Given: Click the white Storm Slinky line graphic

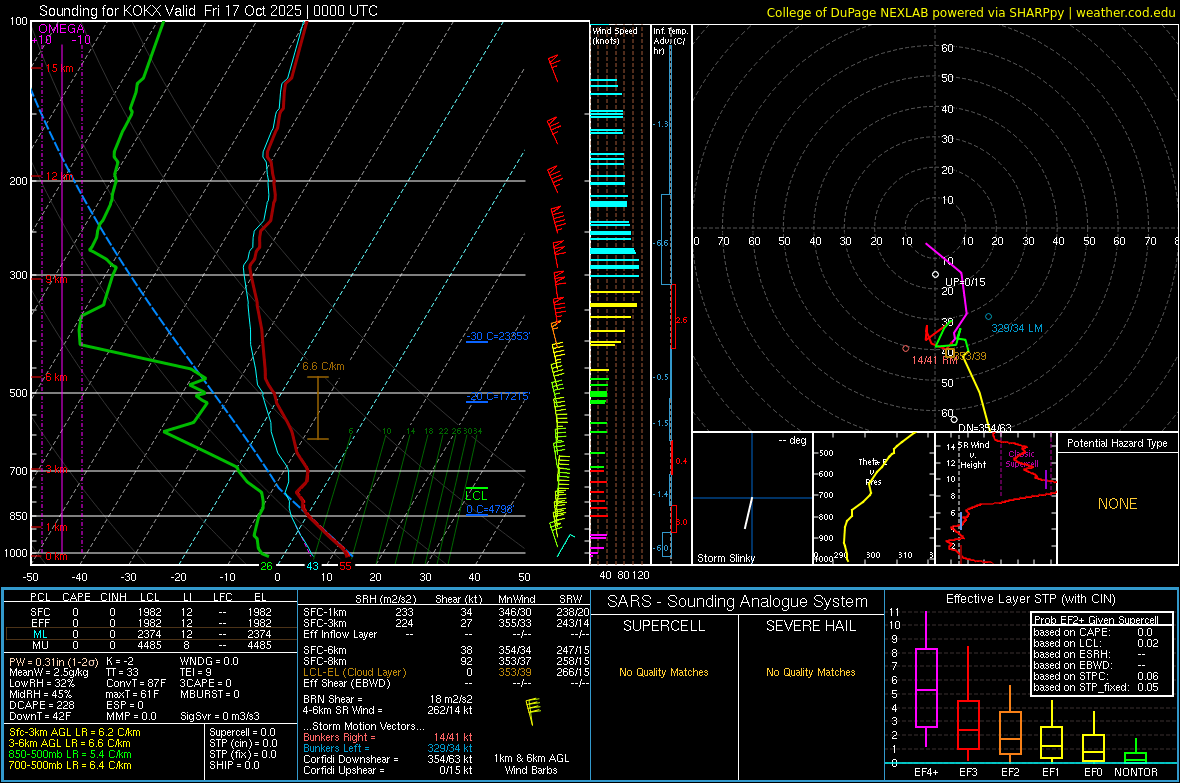Looking at the screenshot, I should coord(748,513).
